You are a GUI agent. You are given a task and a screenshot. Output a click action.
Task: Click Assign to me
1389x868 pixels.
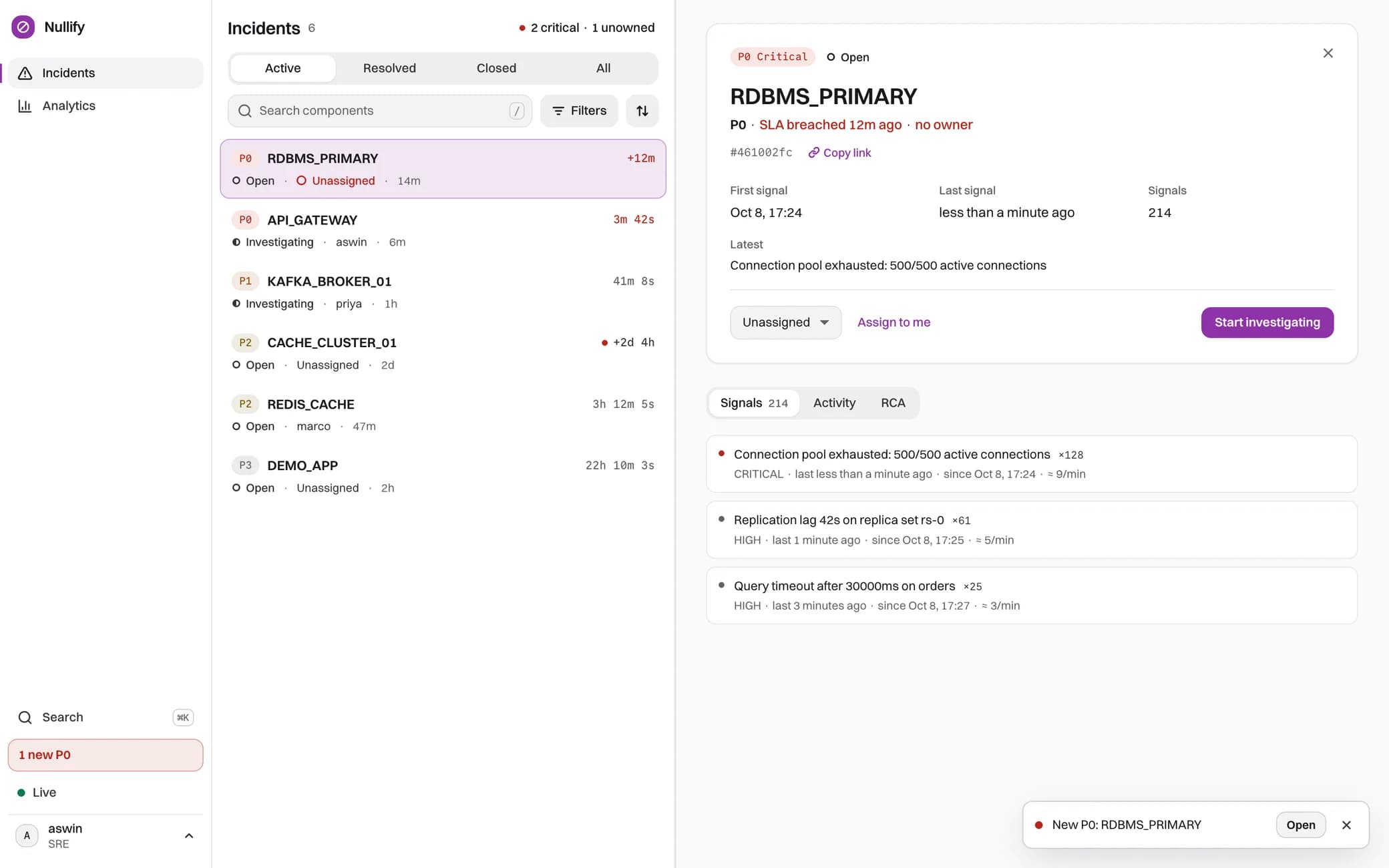coord(894,322)
